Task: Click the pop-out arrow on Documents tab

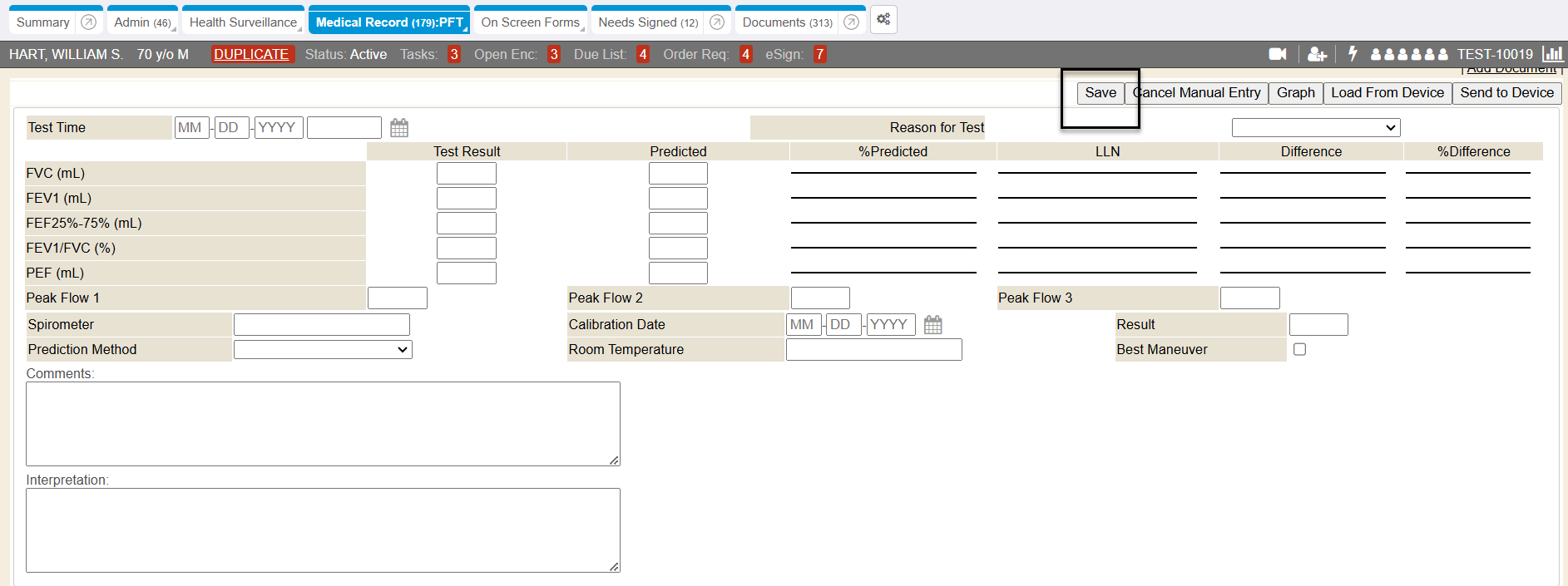Action: (851, 22)
